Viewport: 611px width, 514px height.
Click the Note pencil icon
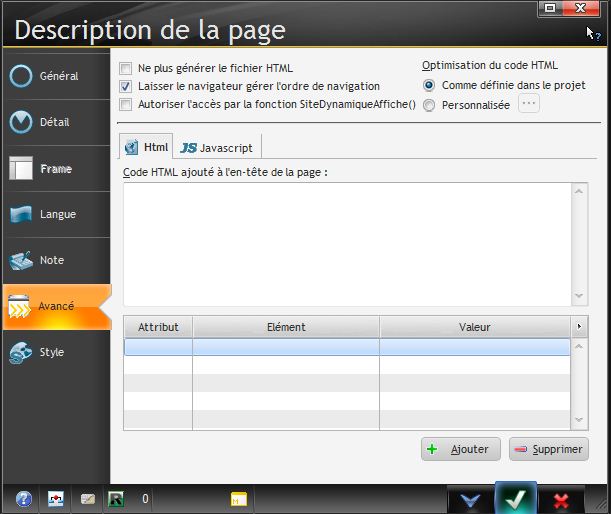point(21,261)
